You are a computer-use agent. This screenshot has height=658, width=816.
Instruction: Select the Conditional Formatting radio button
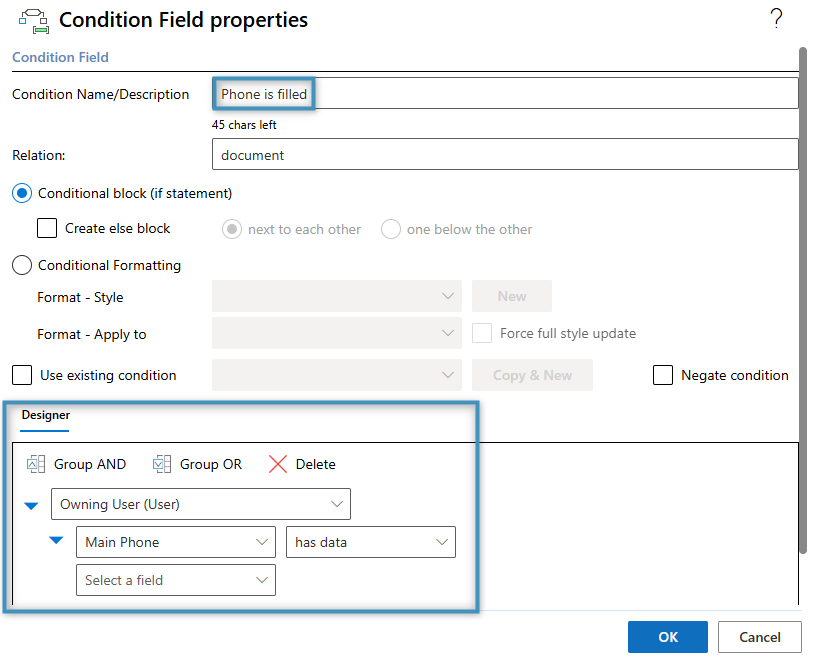(x=22, y=266)
